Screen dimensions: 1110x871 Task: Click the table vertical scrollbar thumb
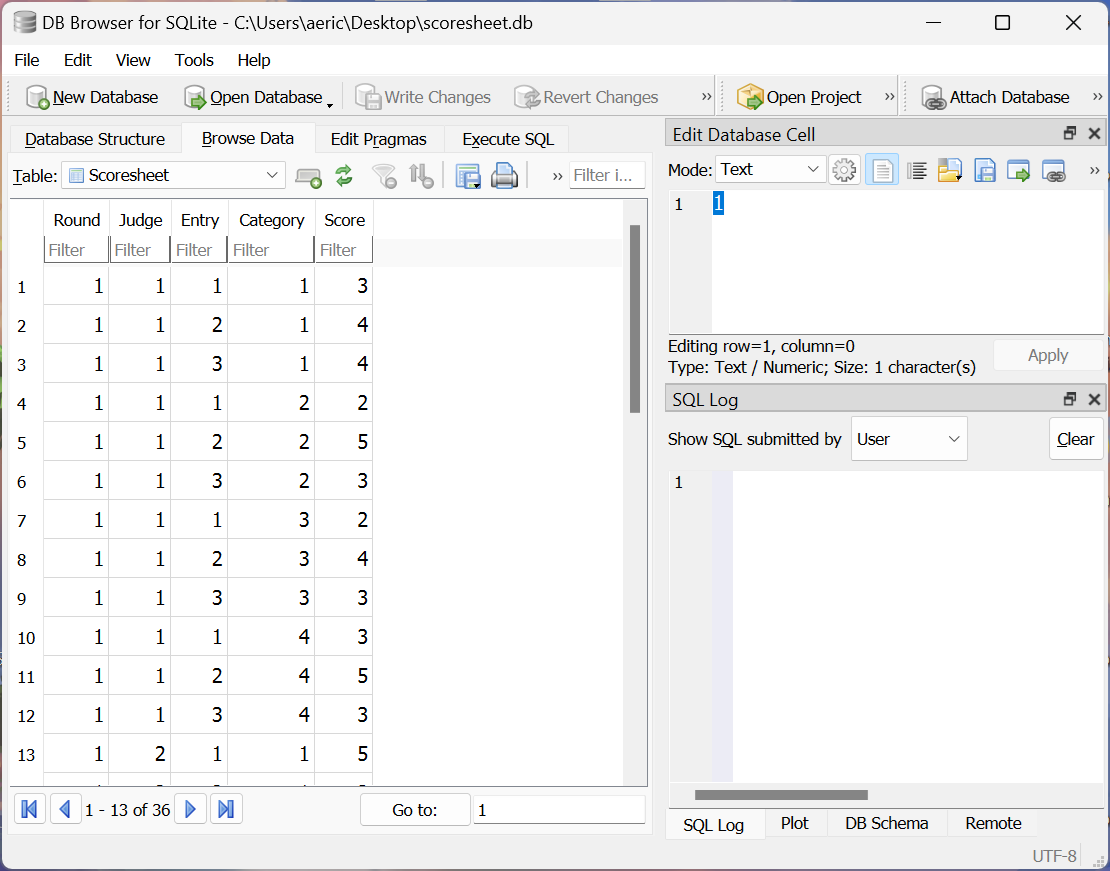pos(634,319)
